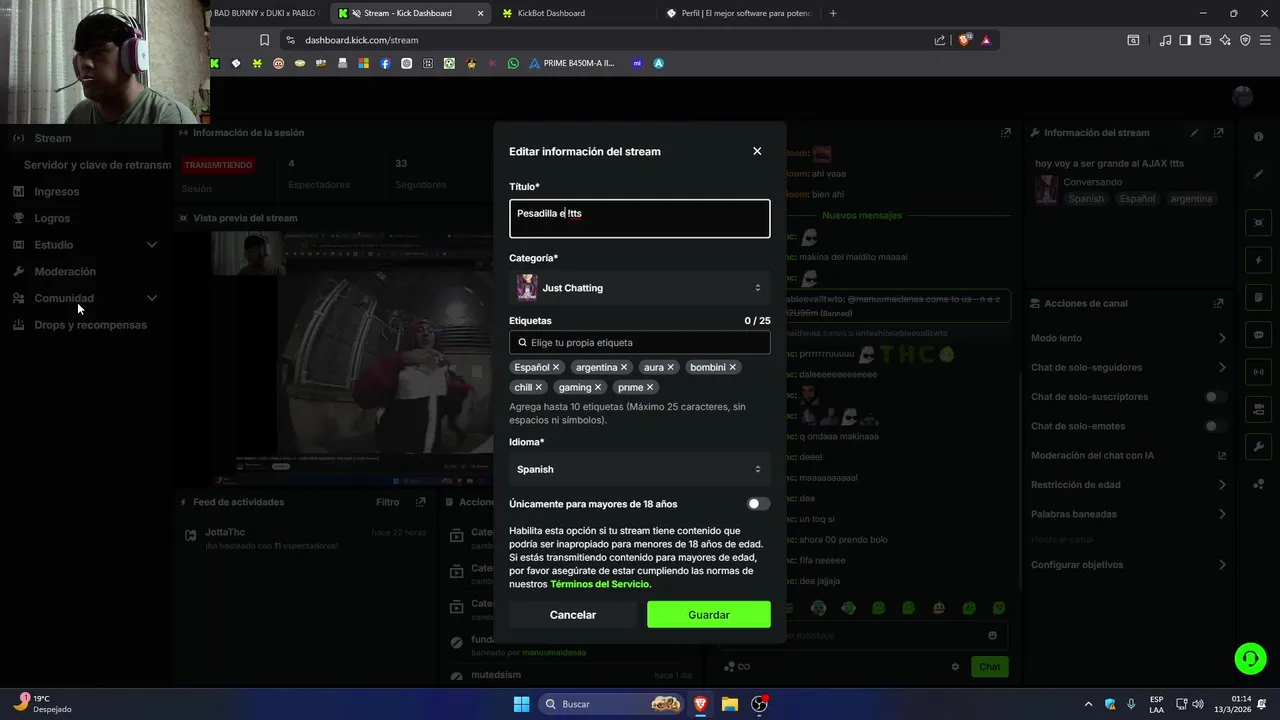Image resolution: width=1280 pixels, height=720 pixels.
Task: Open the PRIME B450M-A bookmark
Action: pos(571,63)
